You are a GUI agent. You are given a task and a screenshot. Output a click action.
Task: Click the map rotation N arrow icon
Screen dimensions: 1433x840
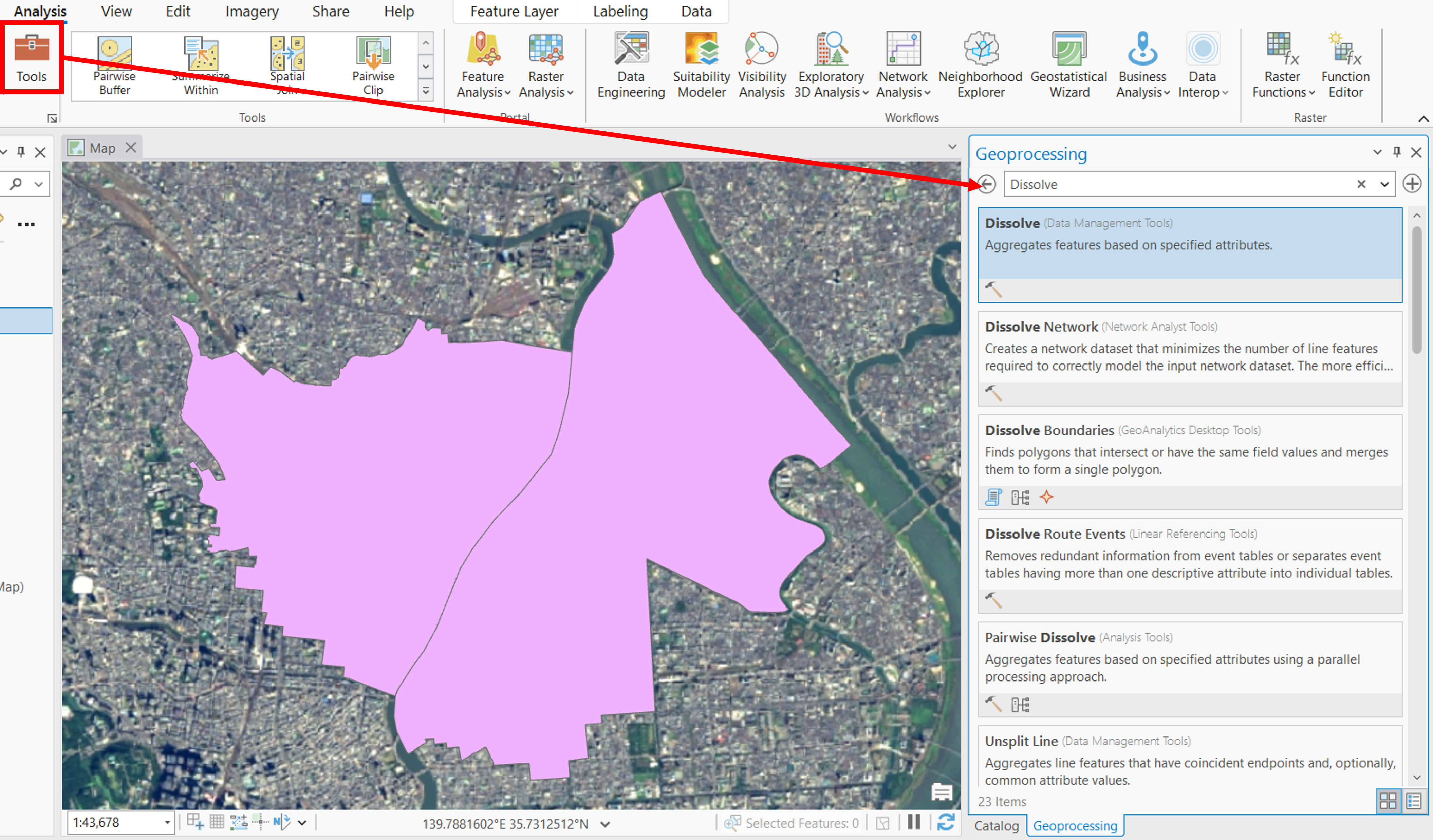[281, 822]
